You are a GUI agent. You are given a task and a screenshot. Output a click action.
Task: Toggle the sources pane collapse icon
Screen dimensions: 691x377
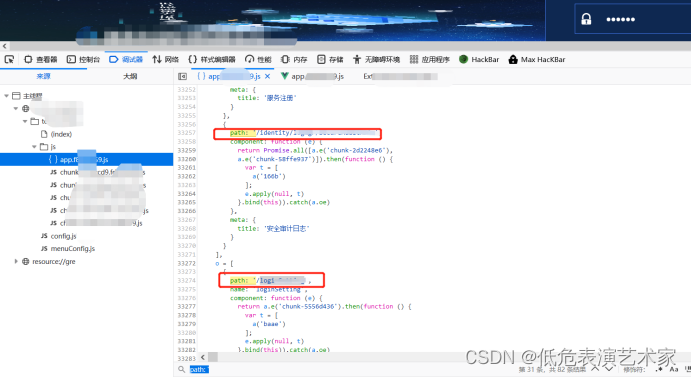182,76
